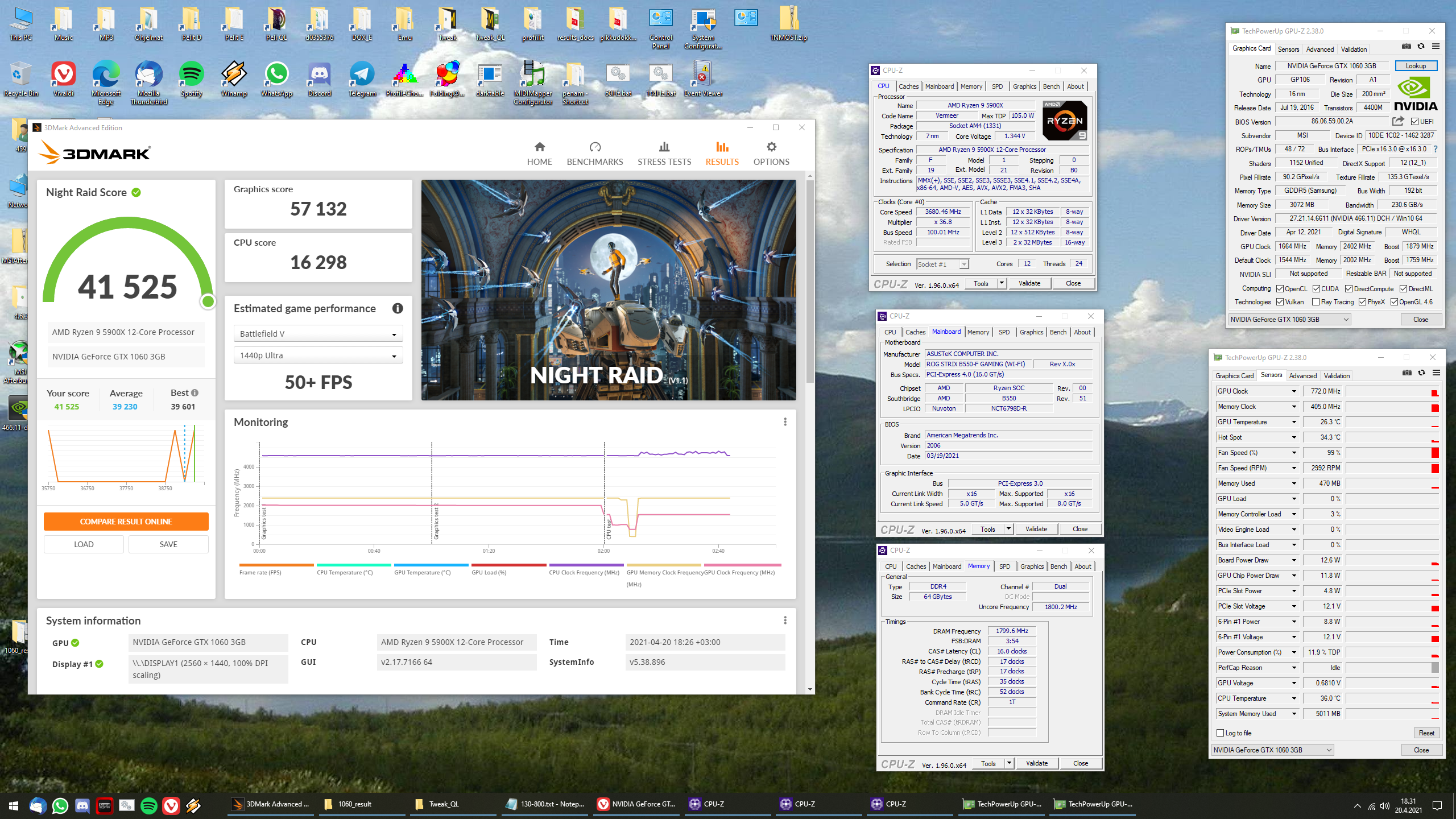Take a screenshot in GPU-Z Graphics Card window
This screenshot has height=819, width=1456.
[x=1406, y=47]
